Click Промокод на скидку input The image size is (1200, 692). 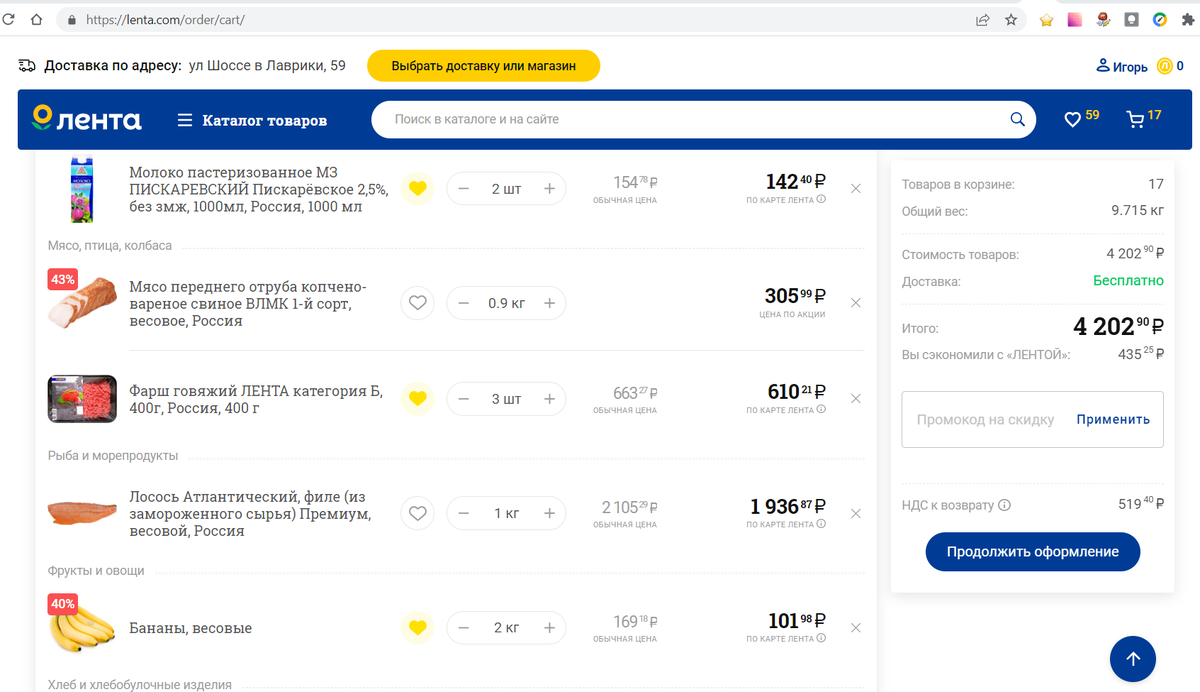point(985,420)
